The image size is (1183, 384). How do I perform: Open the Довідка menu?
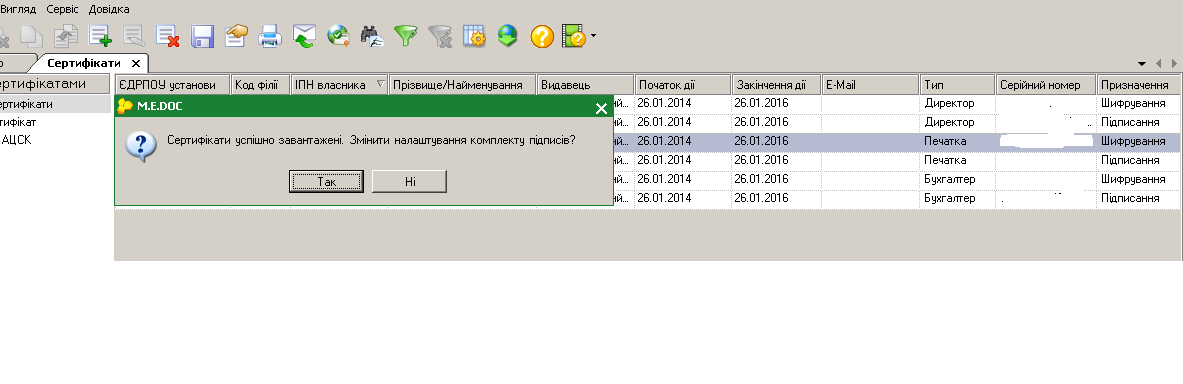coord(109,9)
